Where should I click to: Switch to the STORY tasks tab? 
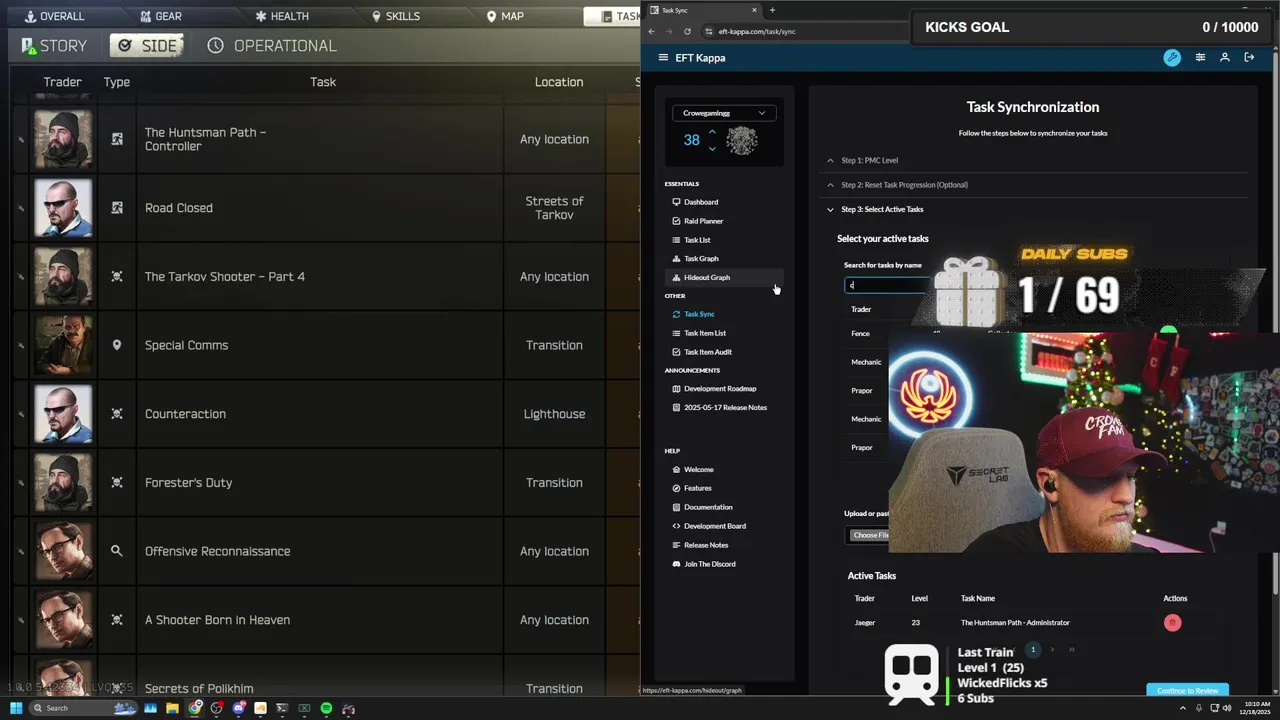(55, 46)
